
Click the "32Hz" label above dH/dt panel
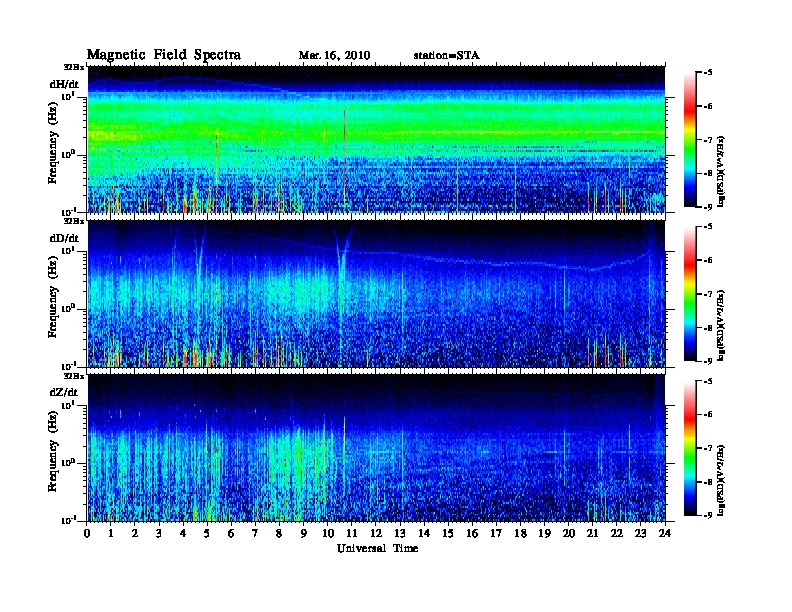73,67
